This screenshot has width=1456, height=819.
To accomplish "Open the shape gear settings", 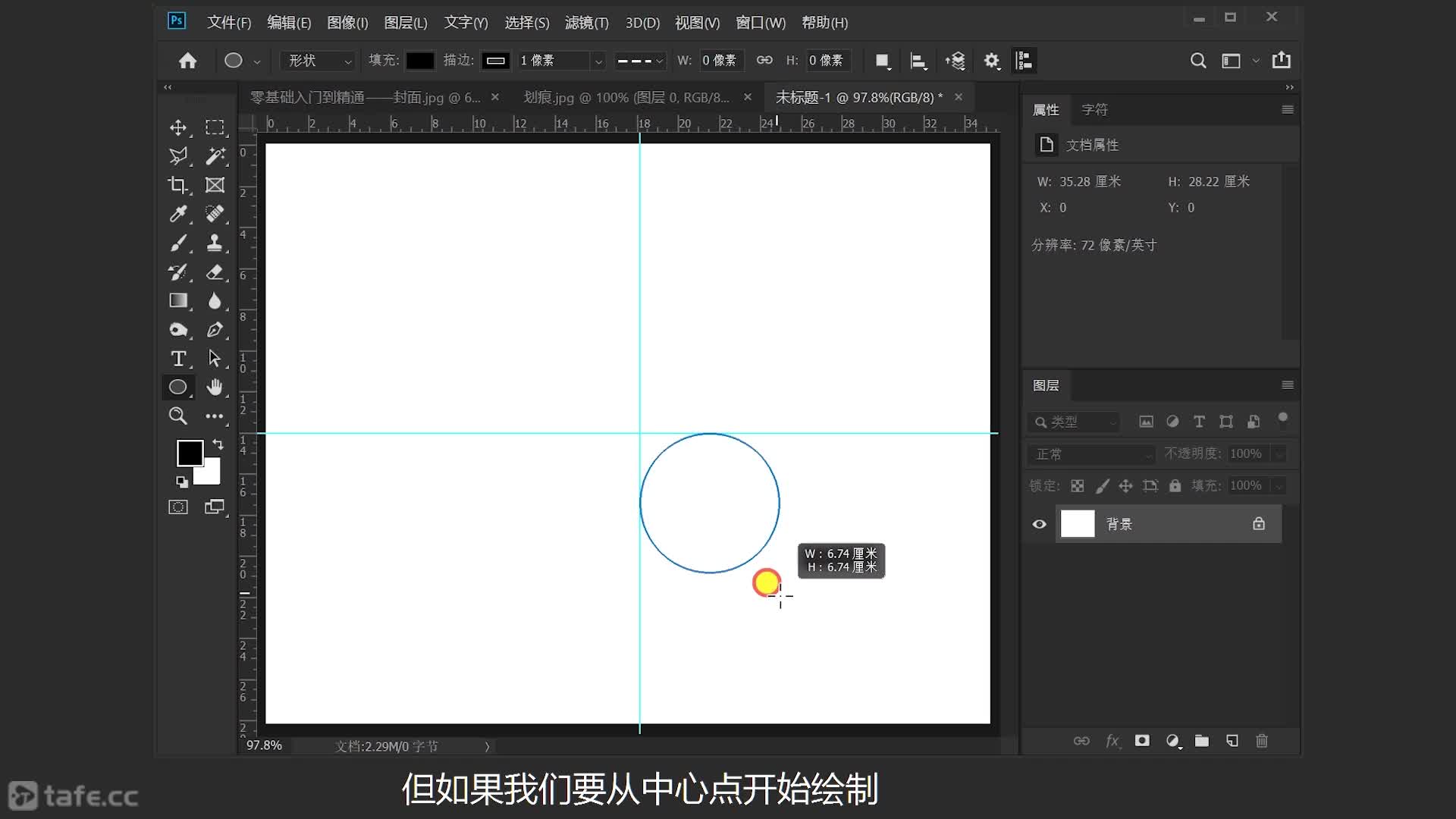I will pyautogui.click(x=991, y=61).
